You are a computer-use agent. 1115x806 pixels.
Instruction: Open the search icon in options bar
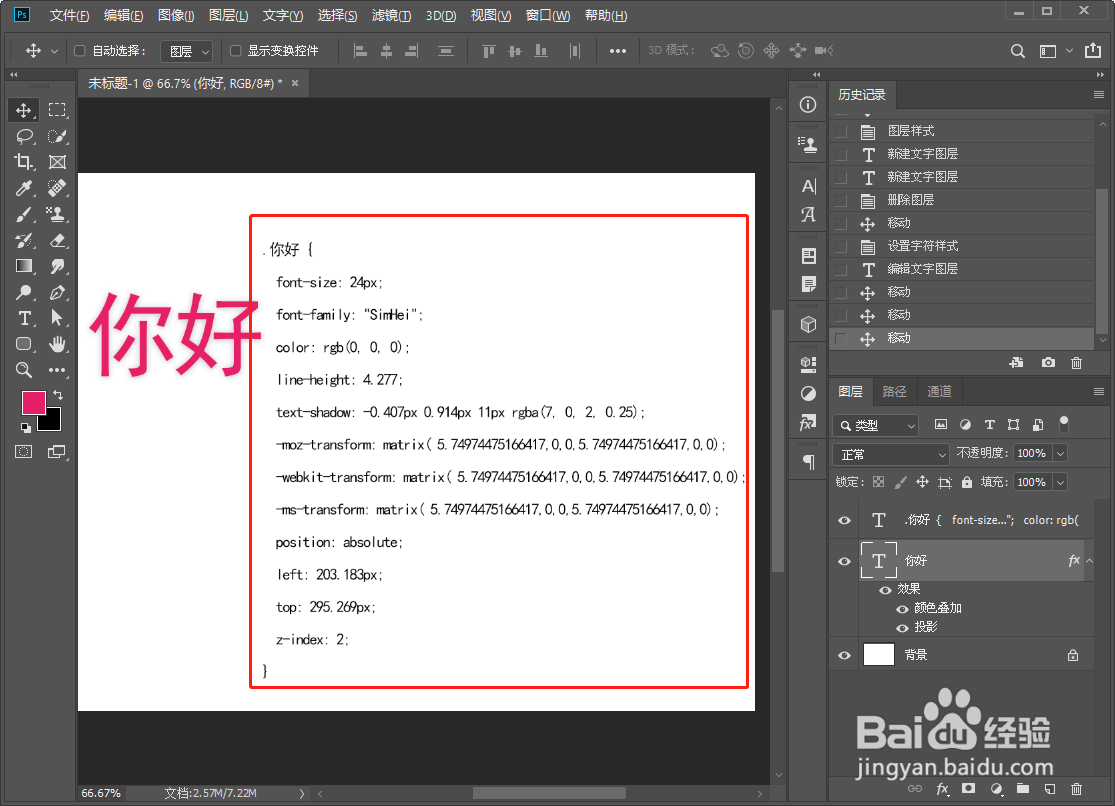[1018, 51]
